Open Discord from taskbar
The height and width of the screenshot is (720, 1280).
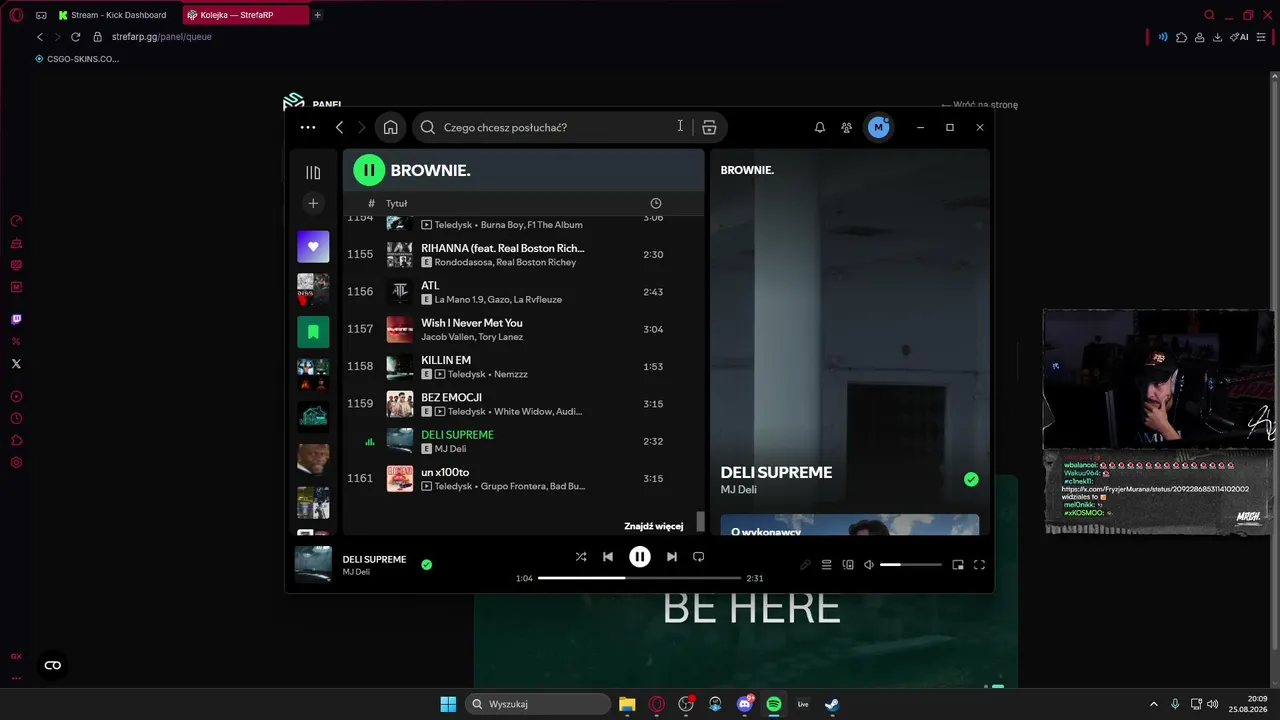(745, 704)
